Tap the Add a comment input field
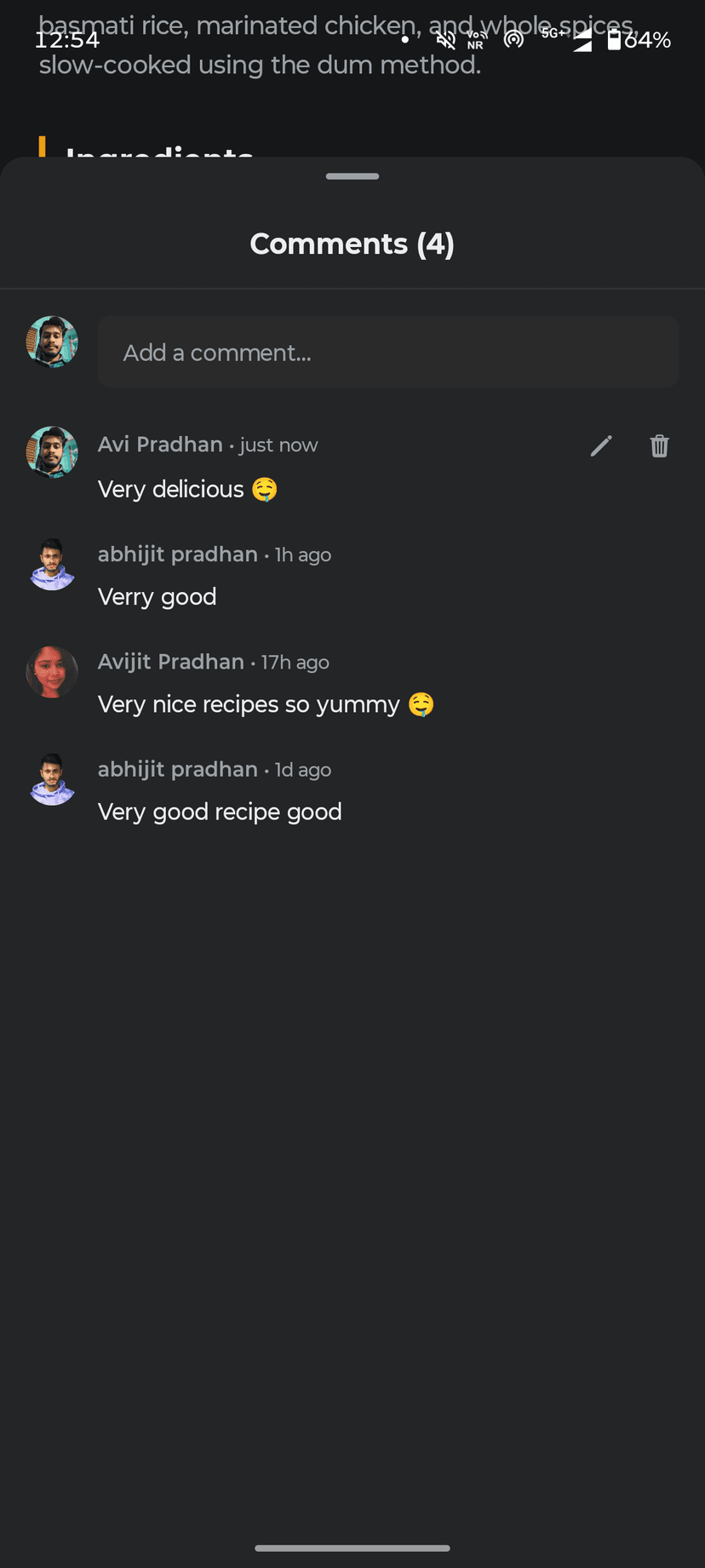705x1568 pixels. click(x=387, y=352)
